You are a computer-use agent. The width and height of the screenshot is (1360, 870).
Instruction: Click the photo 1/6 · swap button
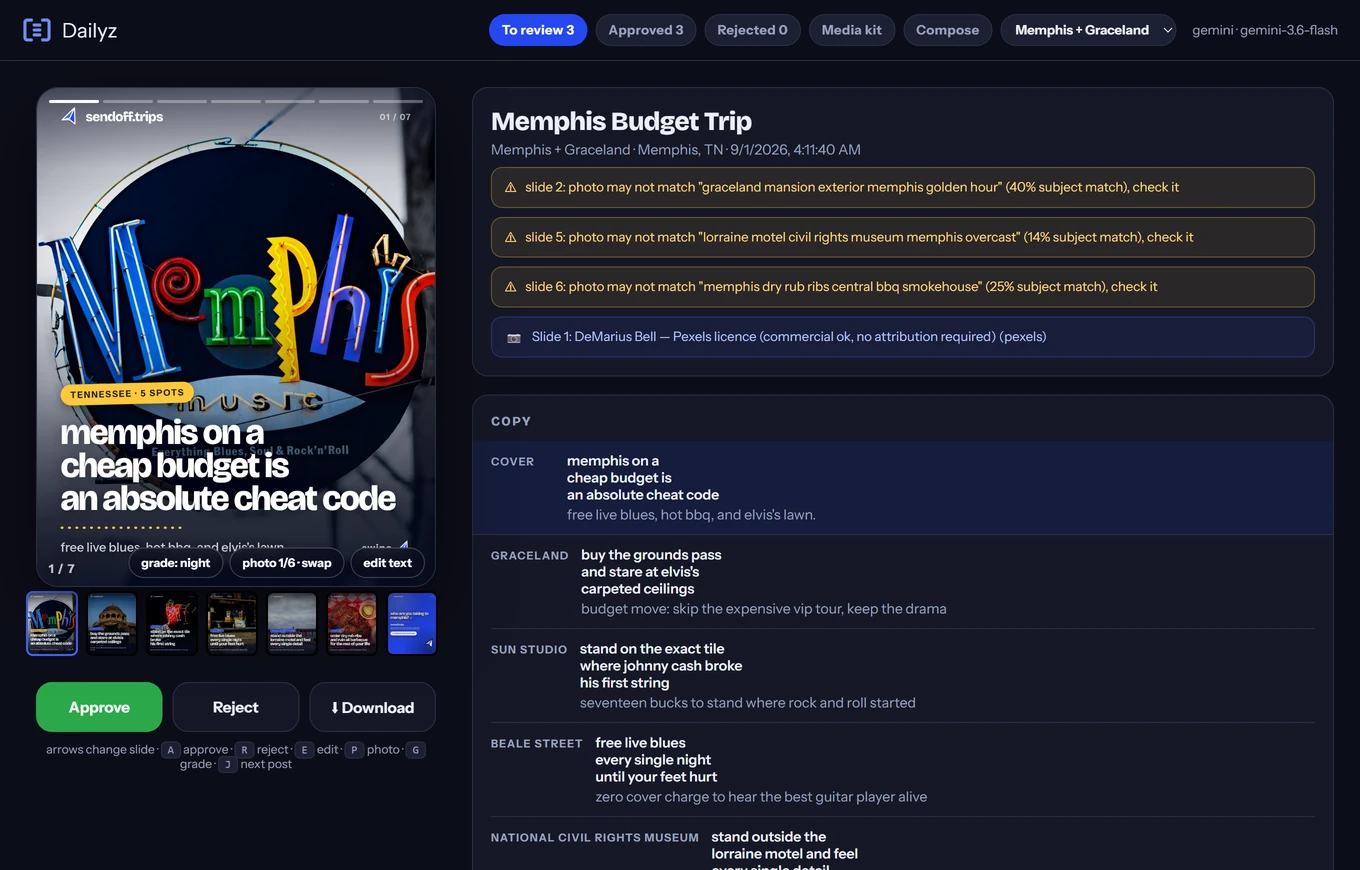tap(287, 563)
